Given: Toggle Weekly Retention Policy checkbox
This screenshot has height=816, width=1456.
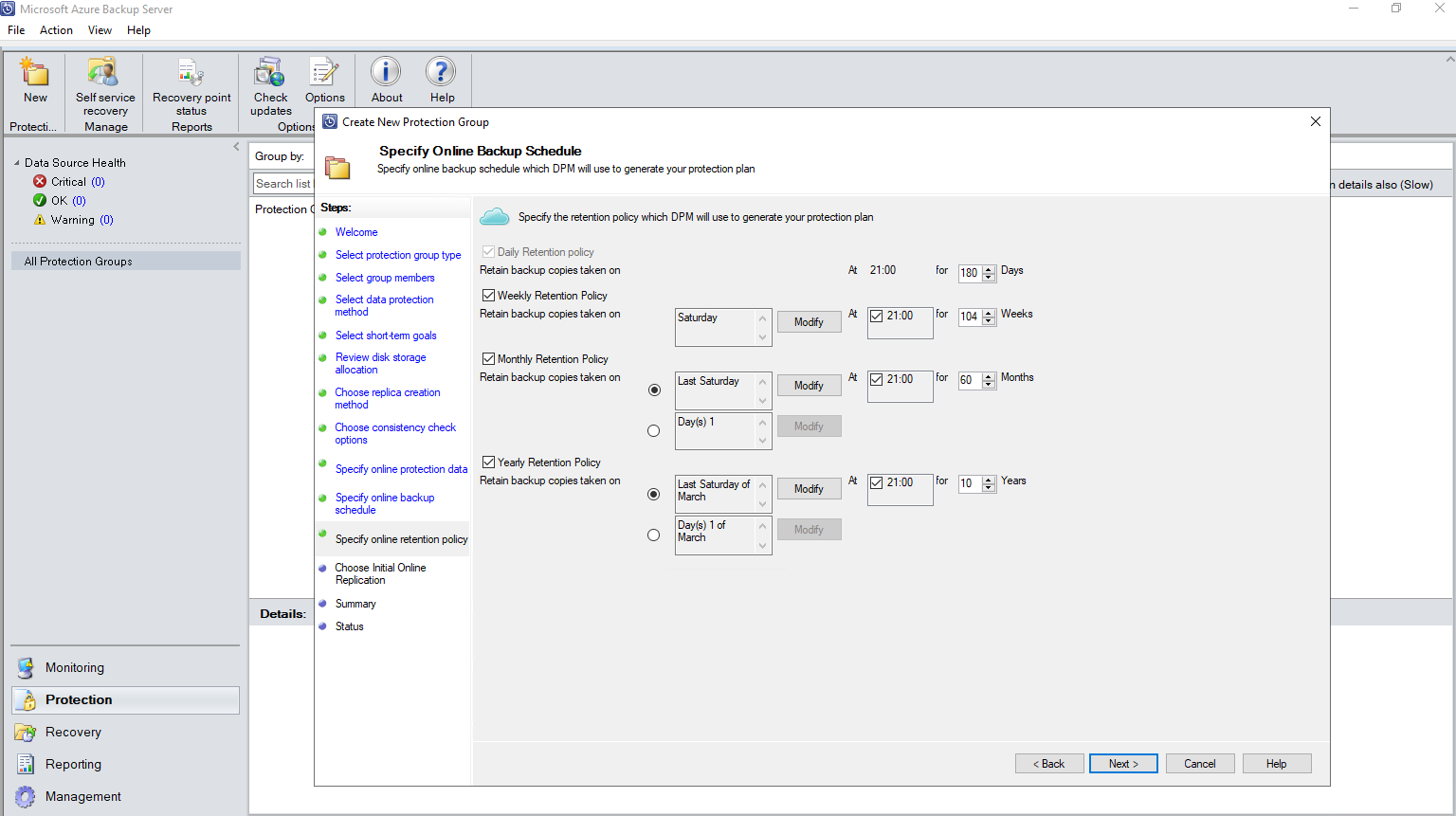Looking at the screenshot, I should pyautogui.click(x=488, y=296).
